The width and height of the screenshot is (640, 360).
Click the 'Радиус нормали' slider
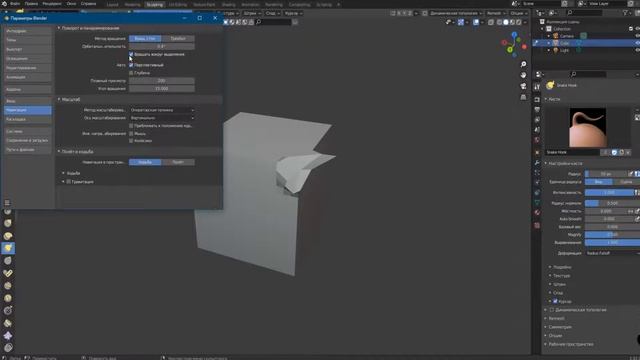[612, 203]
